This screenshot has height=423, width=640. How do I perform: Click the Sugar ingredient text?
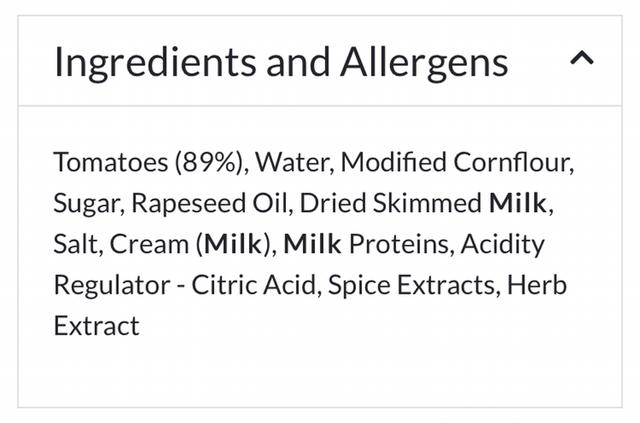pos(86,203)
